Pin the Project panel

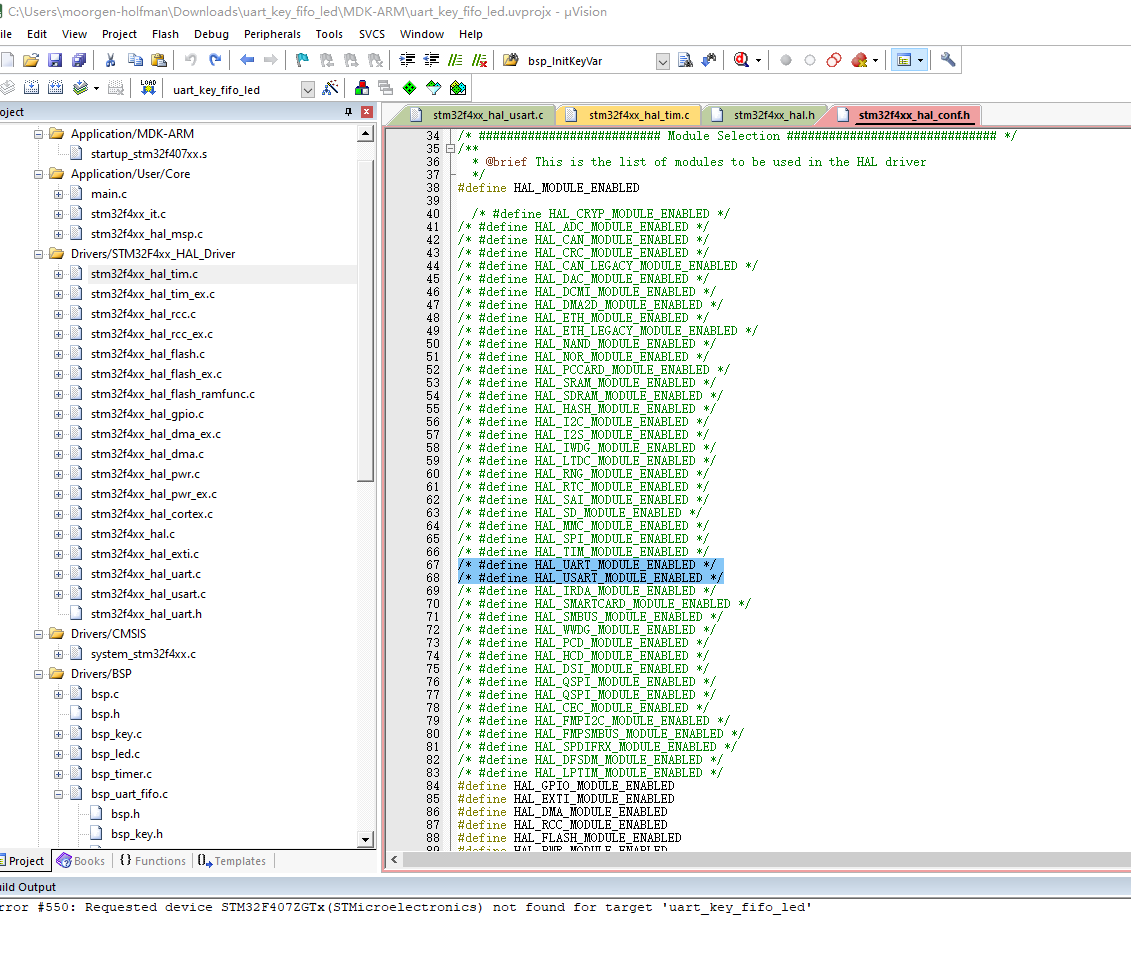click(348, 112)
